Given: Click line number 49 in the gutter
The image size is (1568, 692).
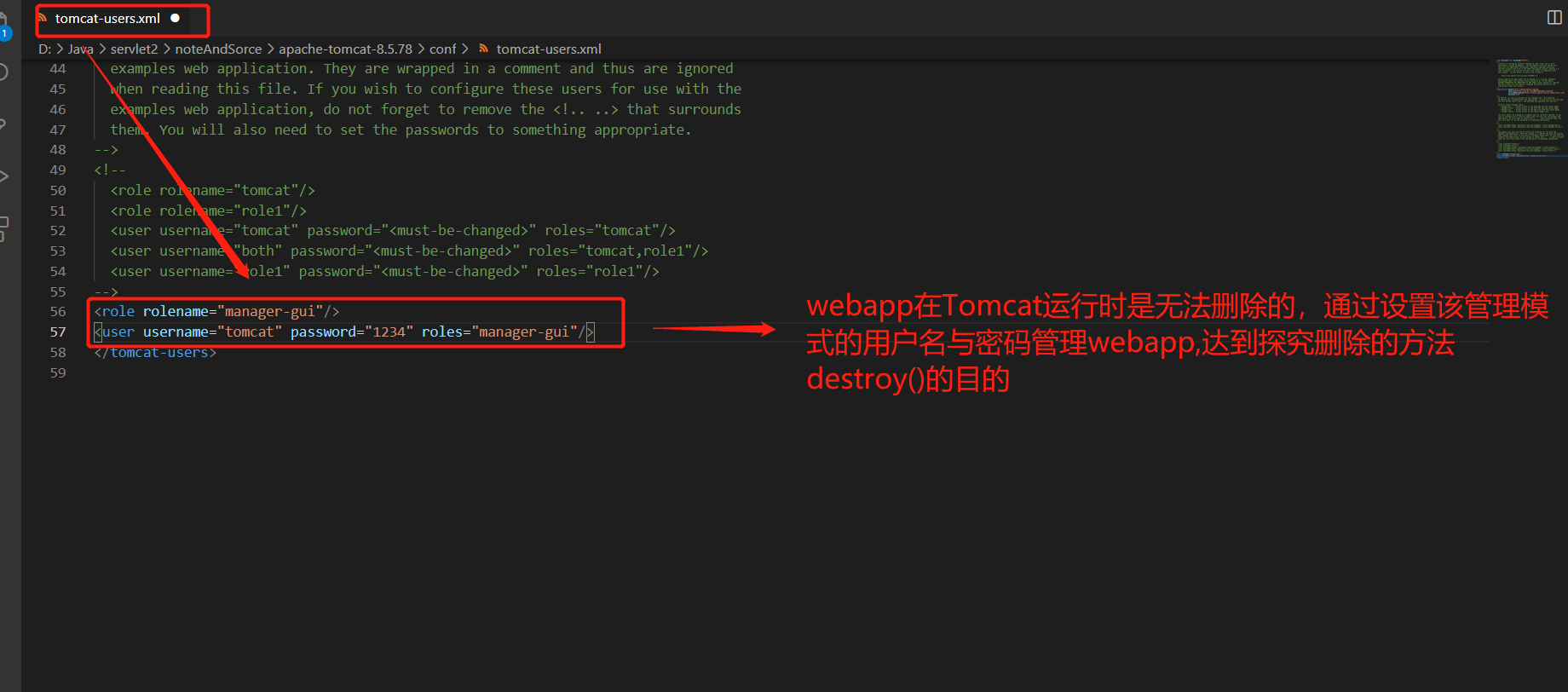Looking at the screenshot, I should pyautogui.click(x=58, y=170).
